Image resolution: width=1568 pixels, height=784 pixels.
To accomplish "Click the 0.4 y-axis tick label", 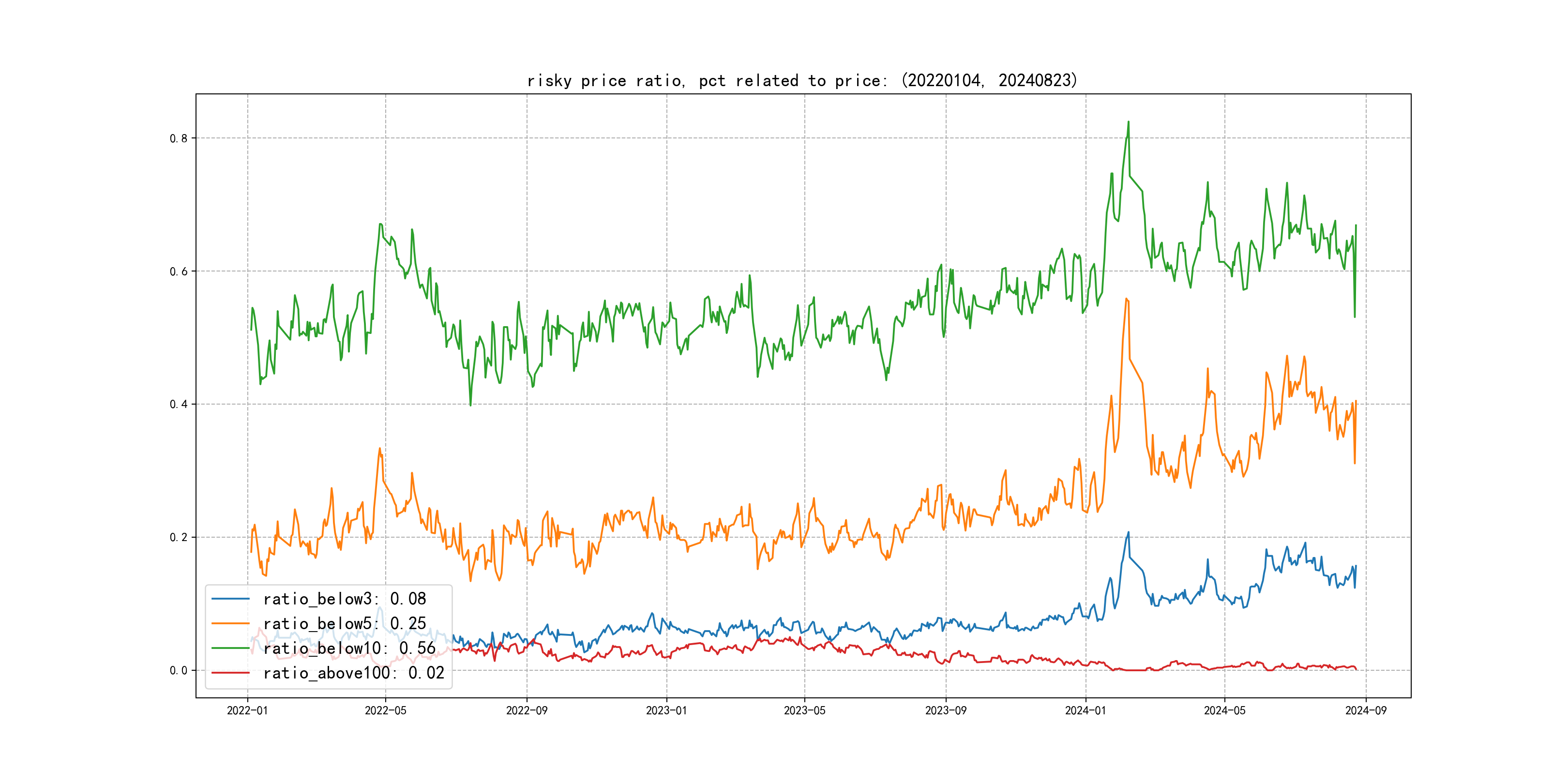I will pos(179,404).
